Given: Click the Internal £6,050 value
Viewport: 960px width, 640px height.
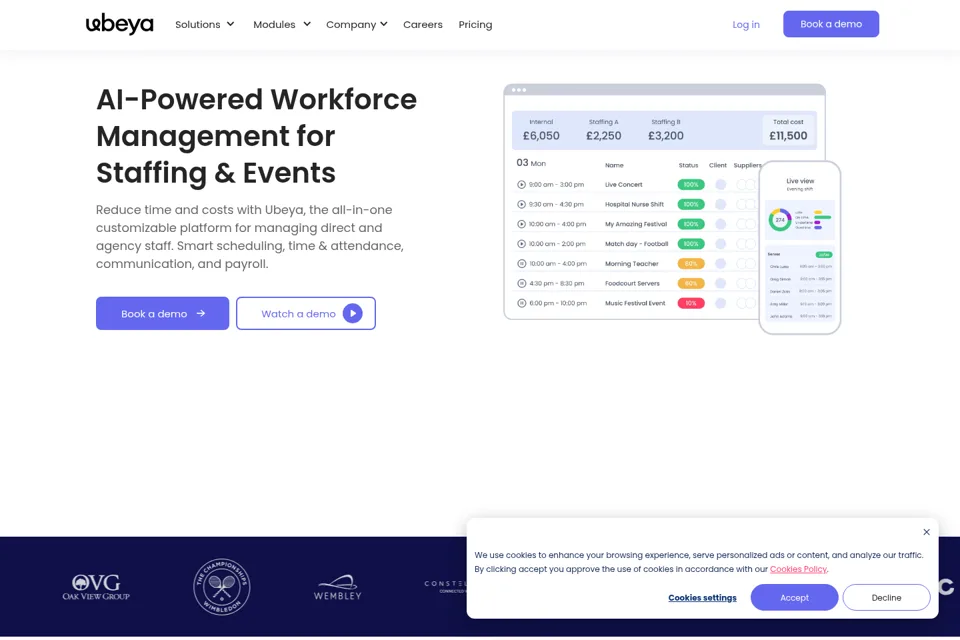Looking at the screenshot, I should pos(541,136).
